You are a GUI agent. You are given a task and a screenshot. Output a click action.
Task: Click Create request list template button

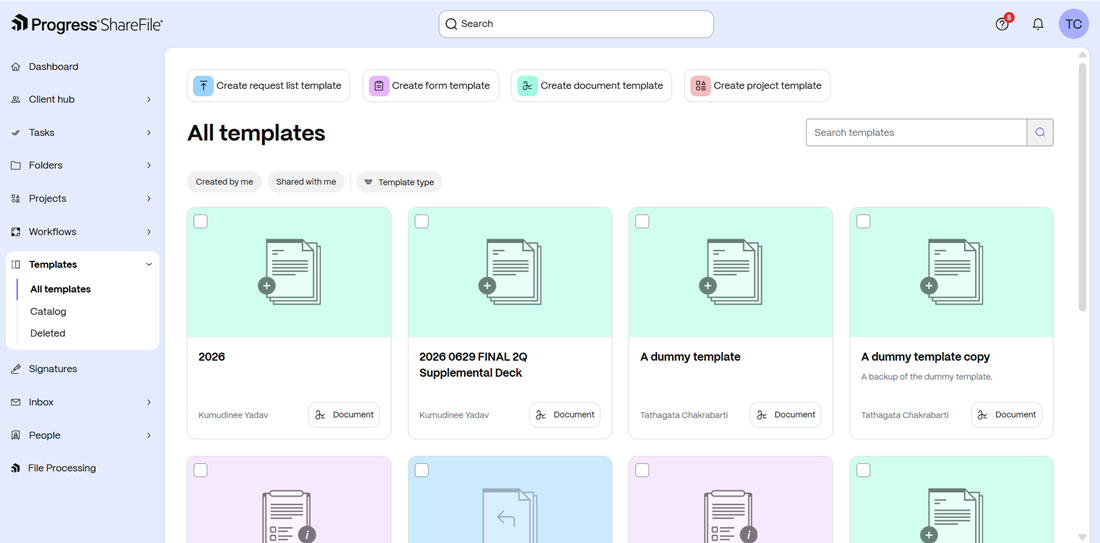click(268, 86)
